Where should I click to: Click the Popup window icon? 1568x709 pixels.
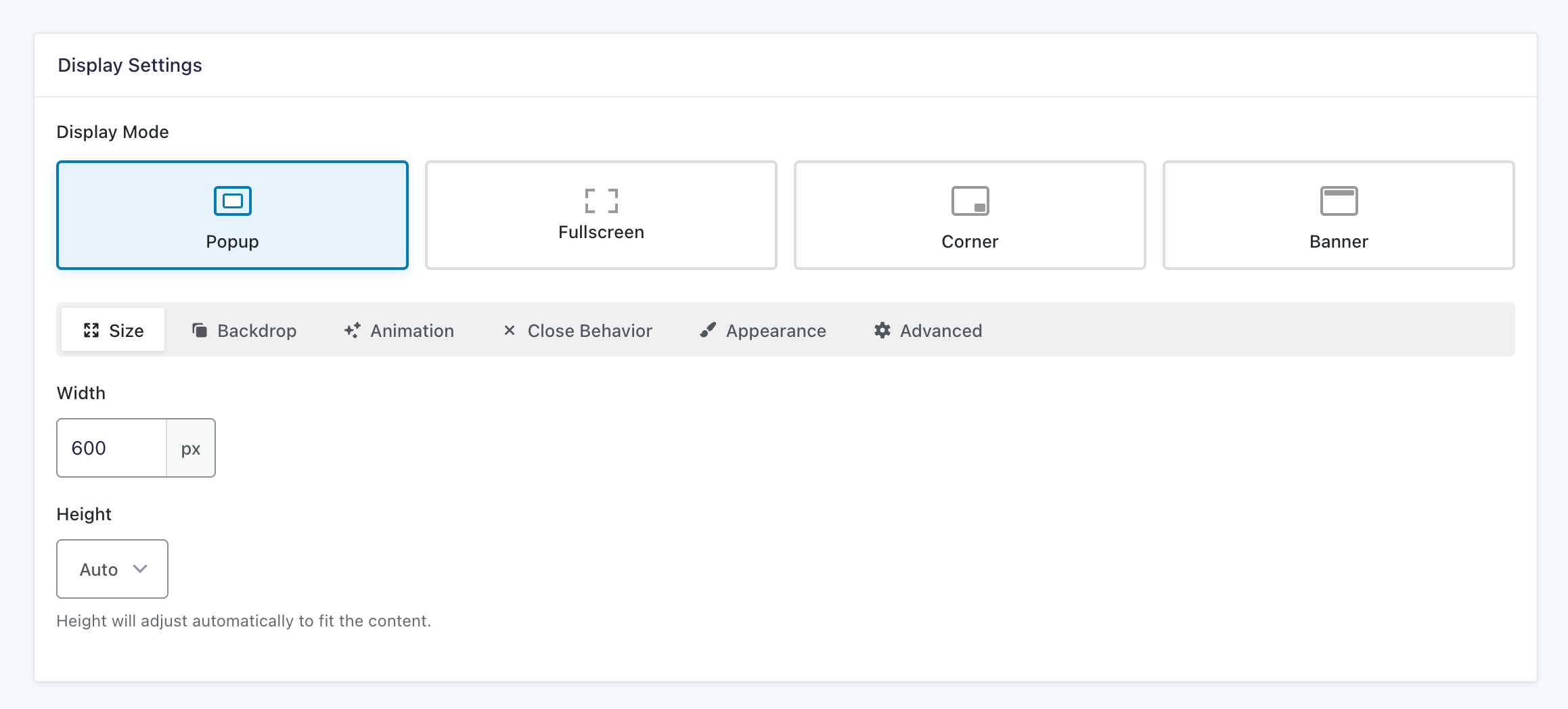pyautogui.click(x=232, y=201)
